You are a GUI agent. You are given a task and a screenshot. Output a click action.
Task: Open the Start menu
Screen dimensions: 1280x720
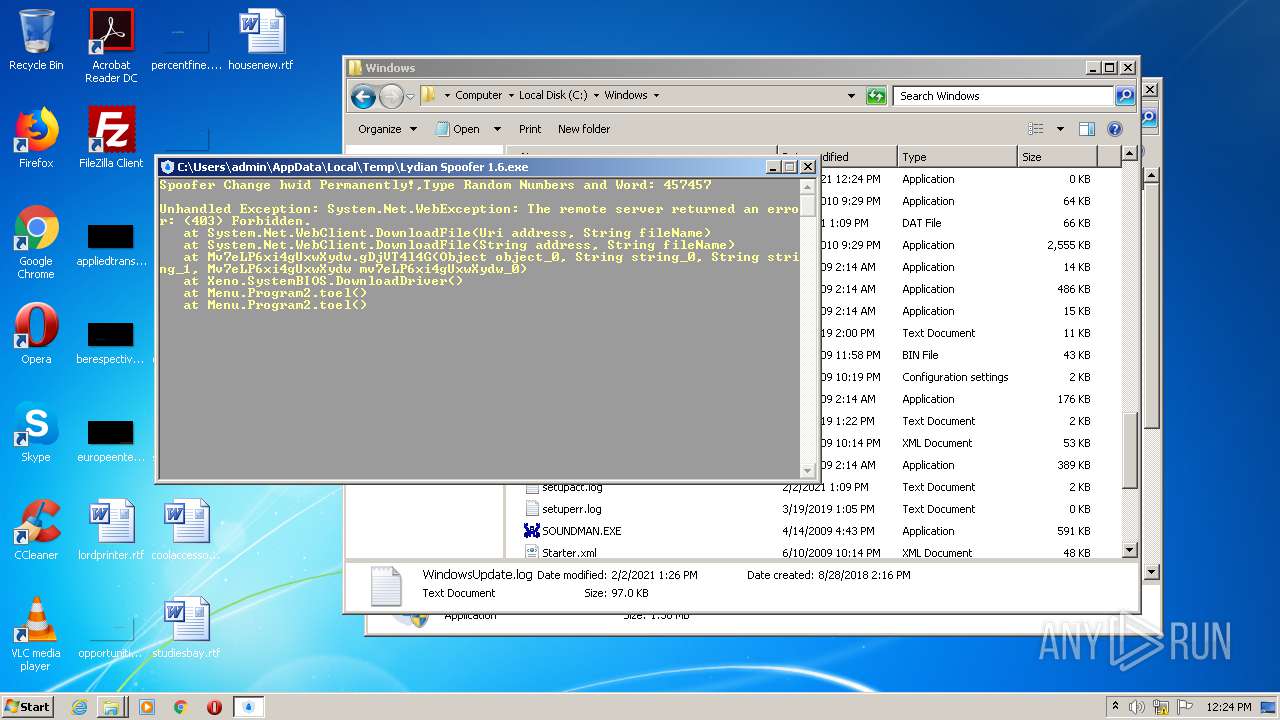[x=28, y=707]
